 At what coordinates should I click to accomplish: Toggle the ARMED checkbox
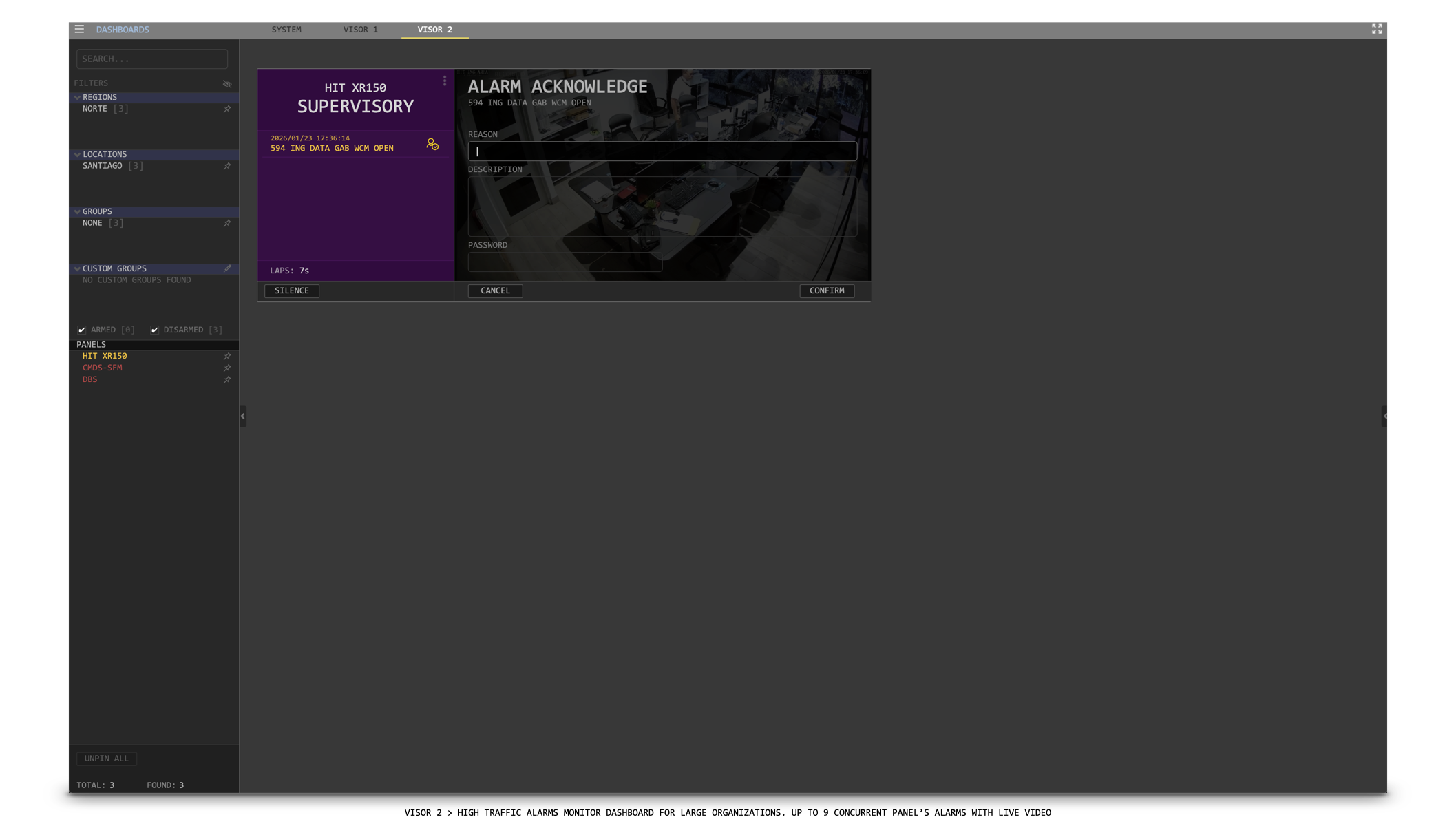[x=82, y=330]
